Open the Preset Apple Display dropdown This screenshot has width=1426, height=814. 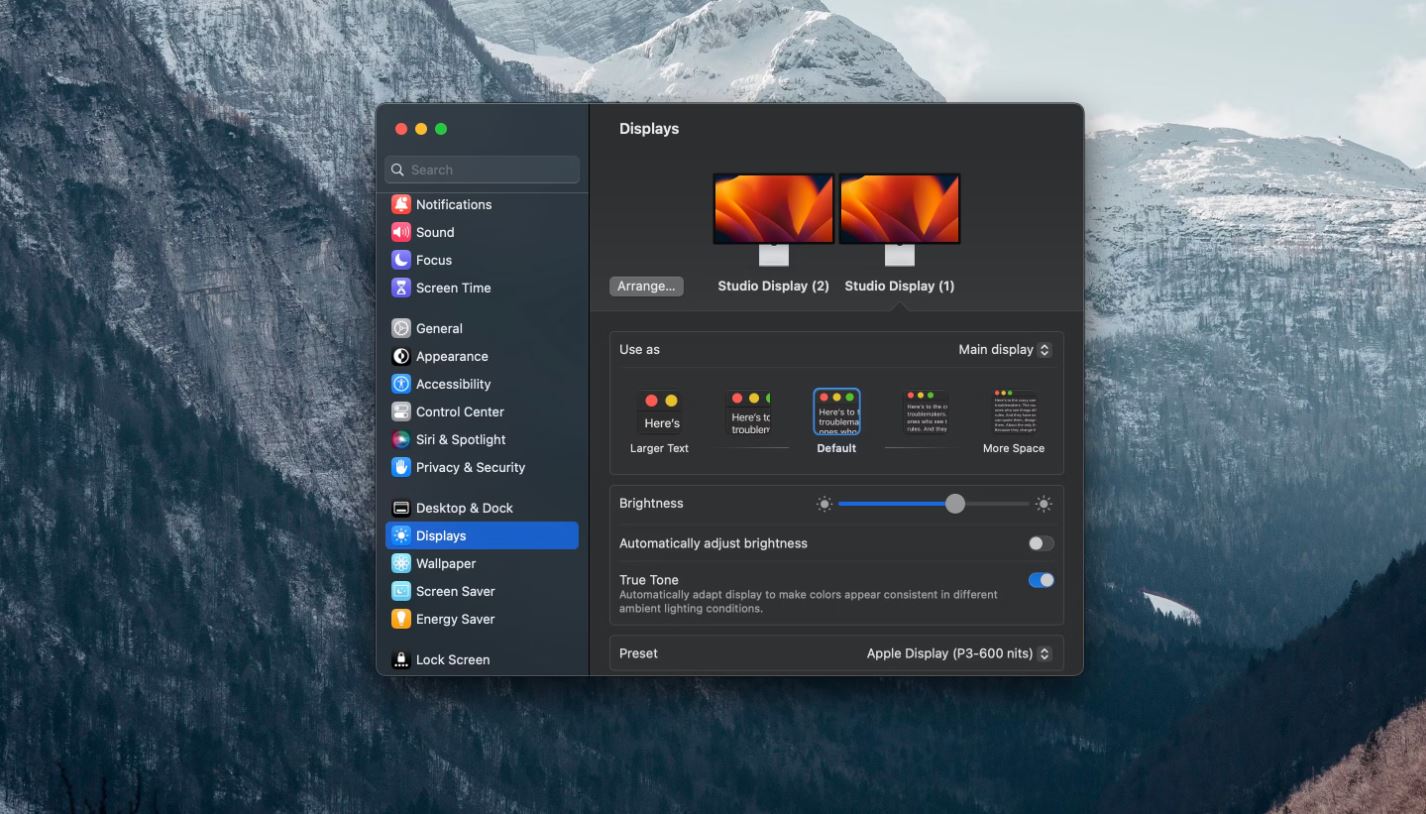[x=959, y=654]
